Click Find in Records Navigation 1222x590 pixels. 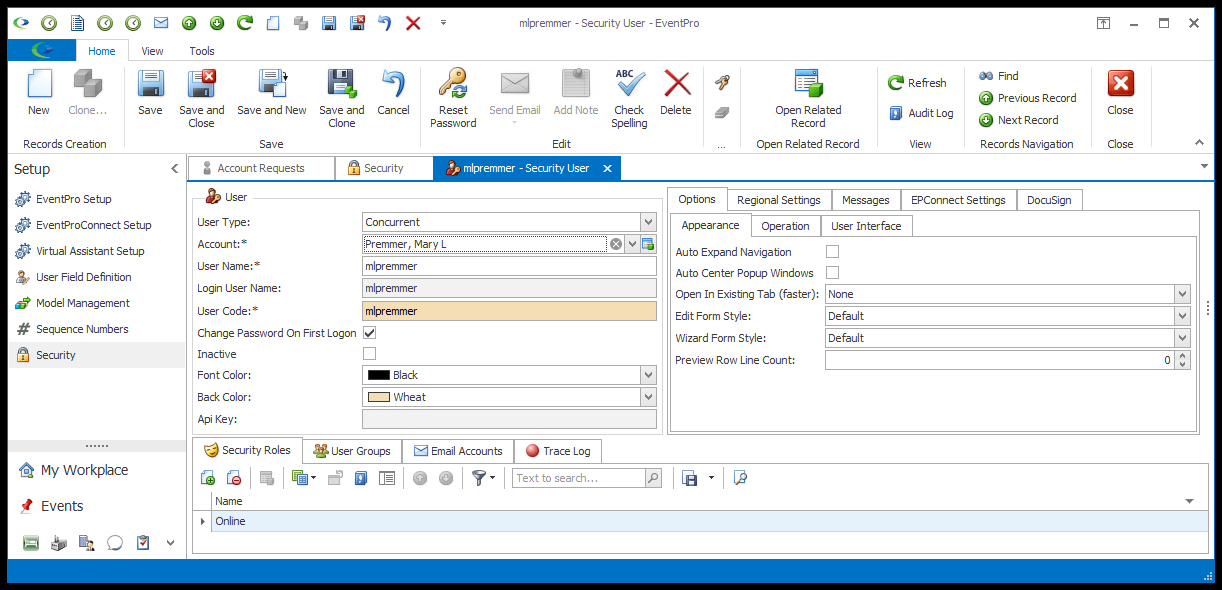tap(998, 76)
